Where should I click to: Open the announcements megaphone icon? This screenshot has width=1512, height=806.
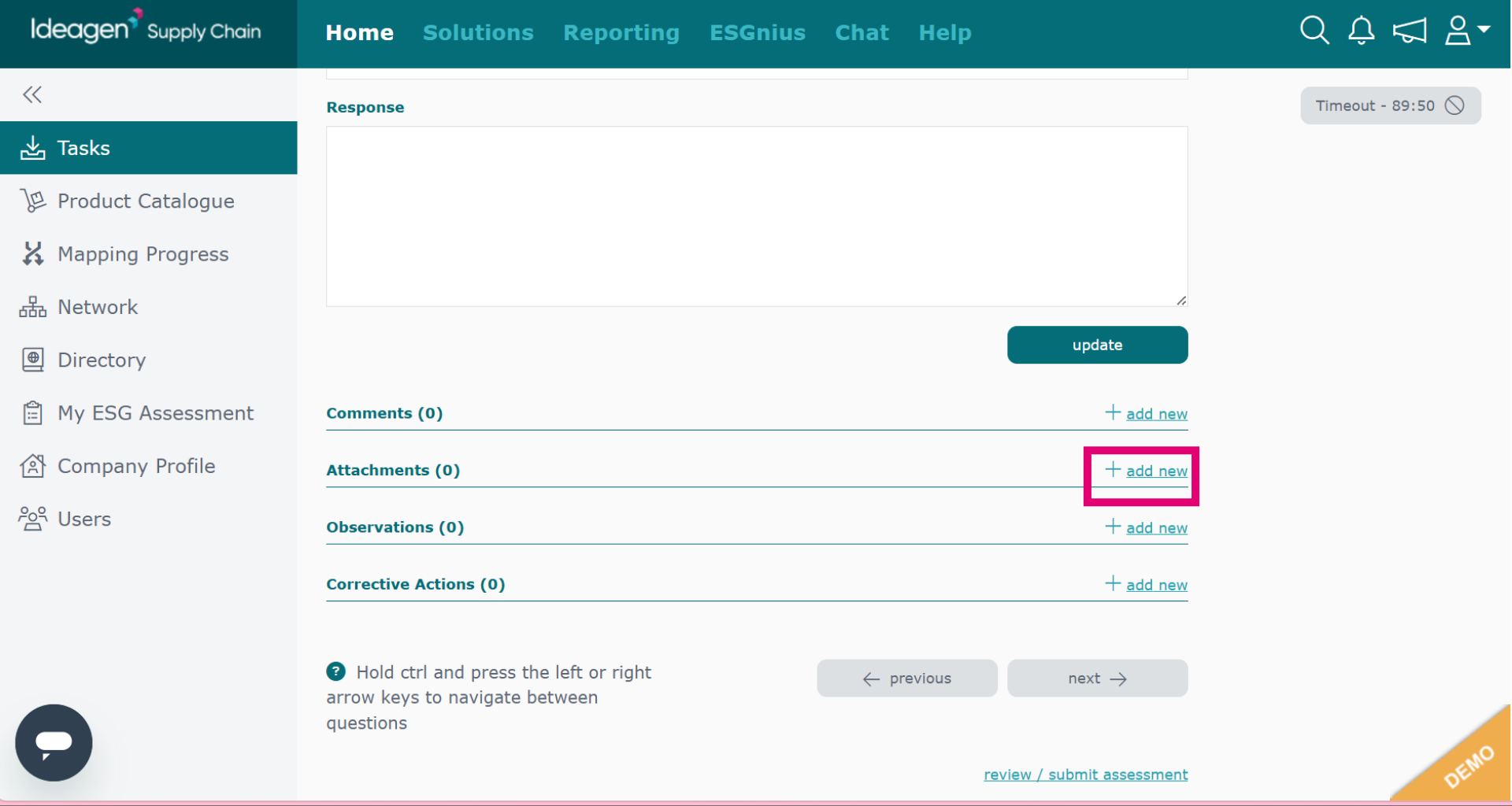[x=1409, y=31]
